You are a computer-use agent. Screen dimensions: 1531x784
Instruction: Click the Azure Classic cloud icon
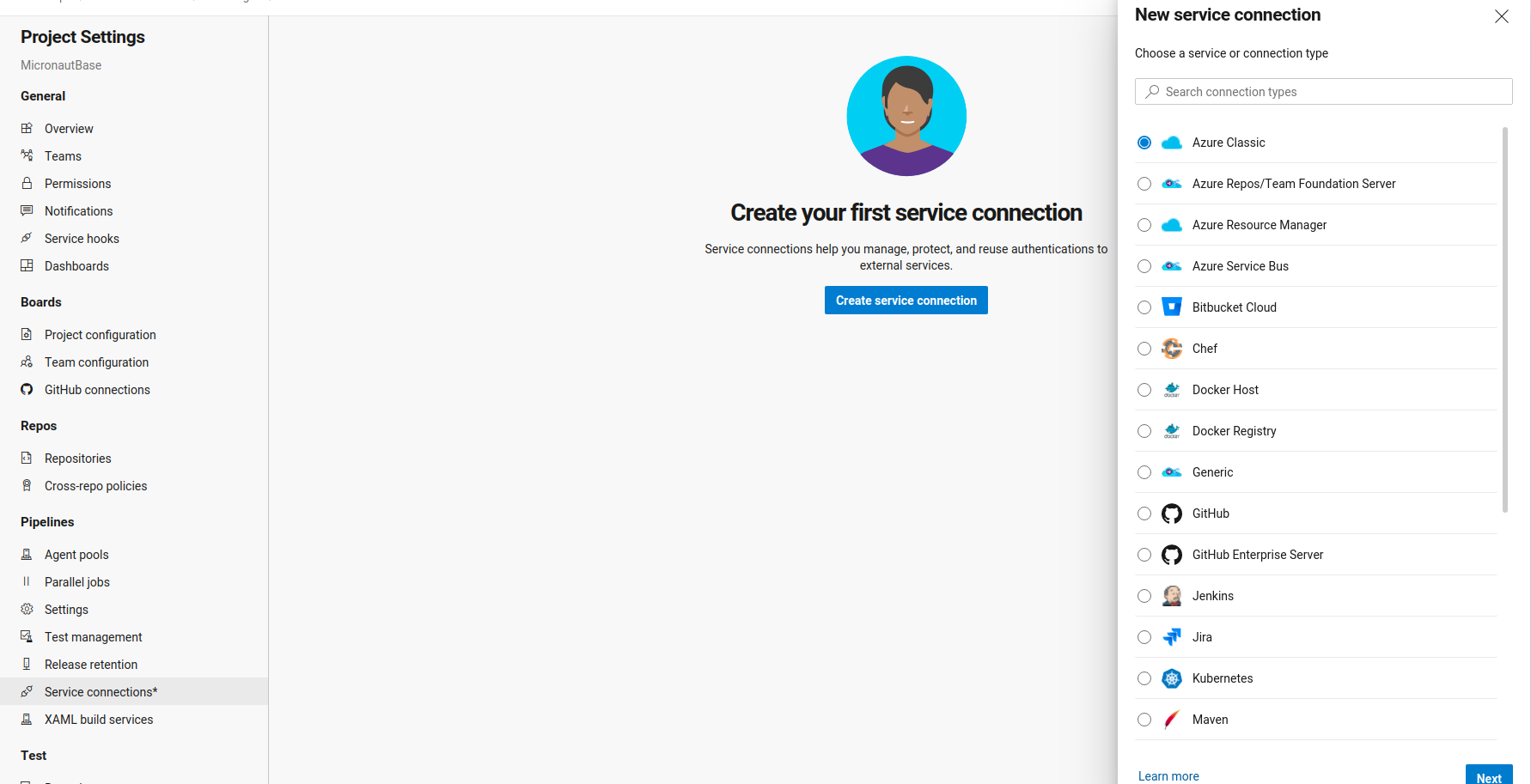tap(1172, 143)
